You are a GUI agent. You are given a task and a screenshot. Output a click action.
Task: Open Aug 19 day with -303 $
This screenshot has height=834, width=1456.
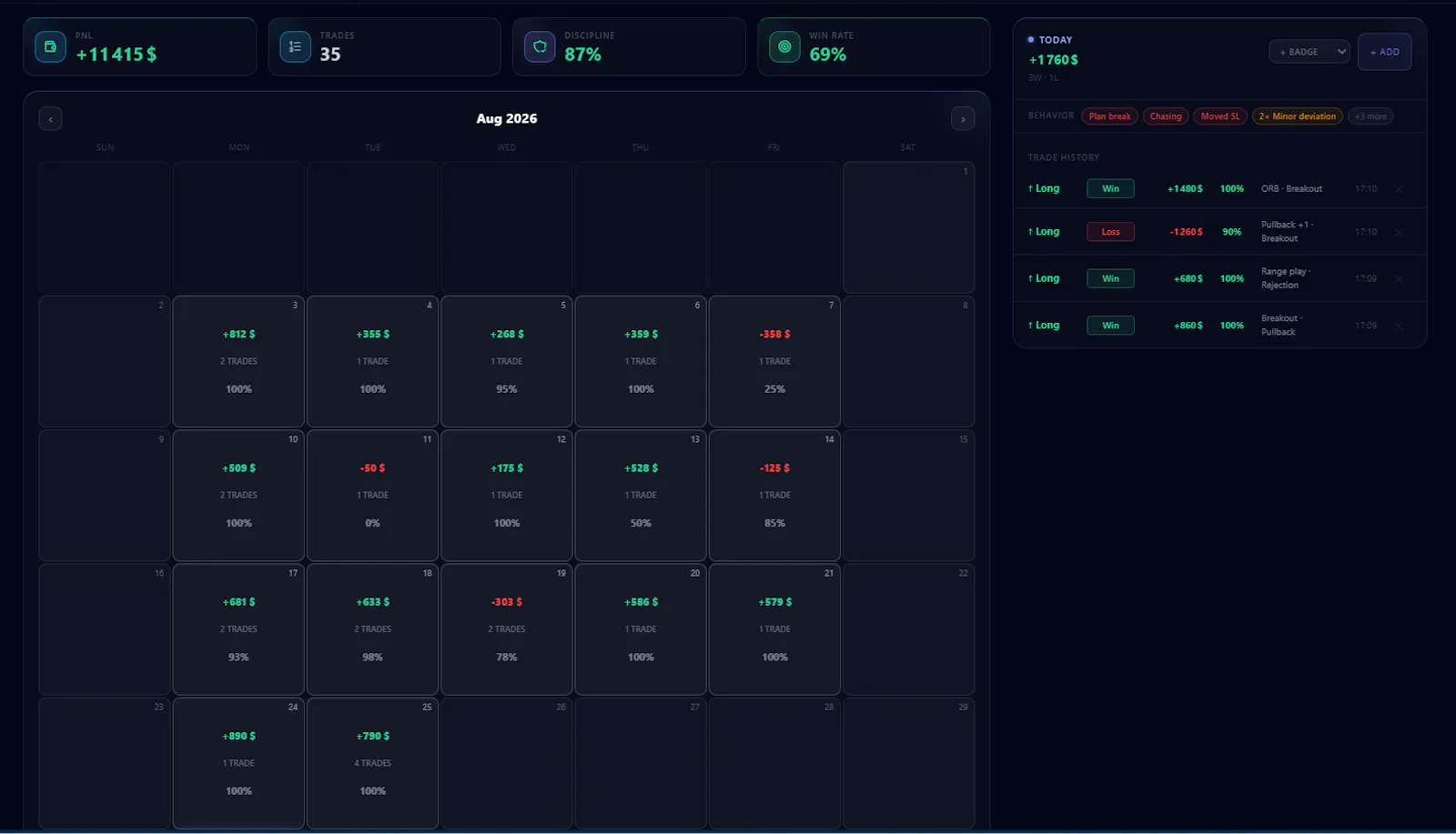pos(507,629)
